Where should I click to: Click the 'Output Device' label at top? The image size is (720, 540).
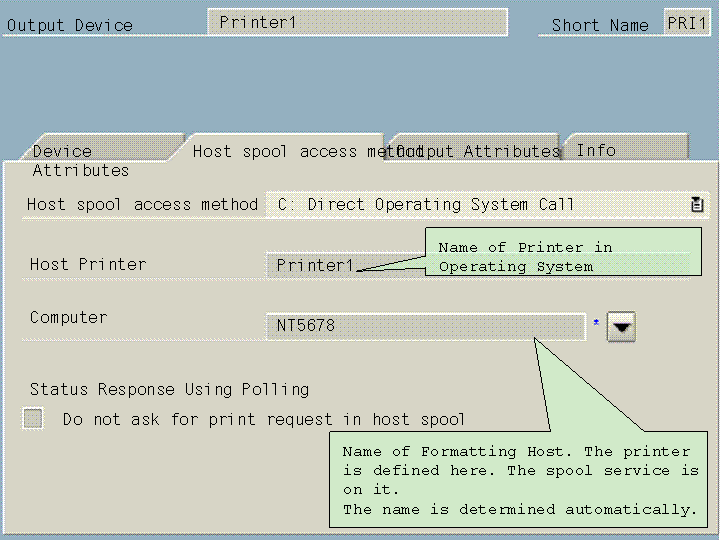pos(70,25)
